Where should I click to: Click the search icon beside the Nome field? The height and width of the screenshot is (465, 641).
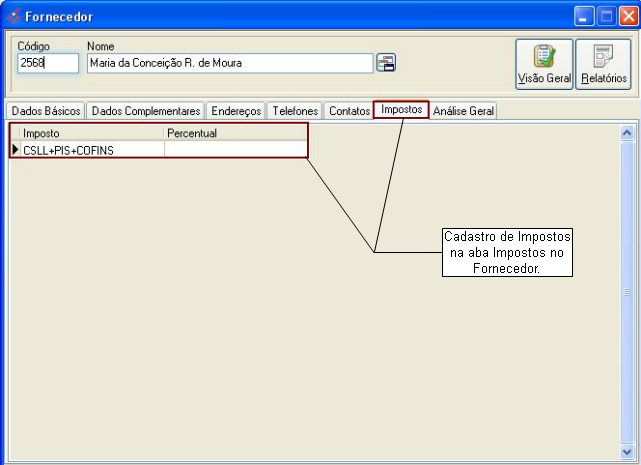point(385,63)
